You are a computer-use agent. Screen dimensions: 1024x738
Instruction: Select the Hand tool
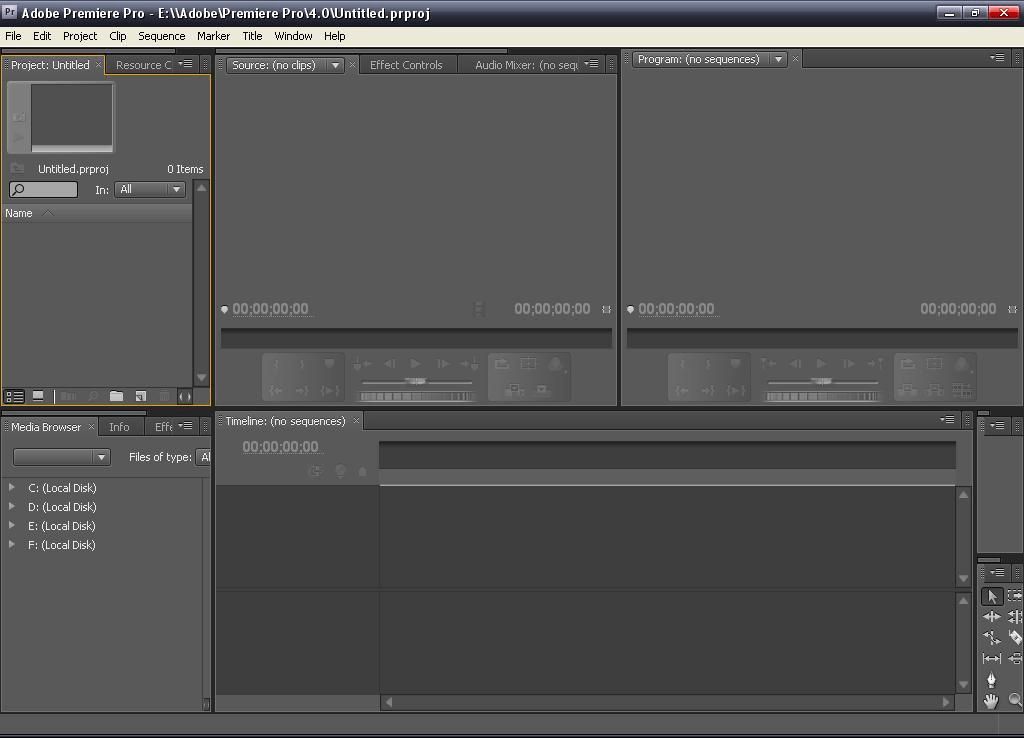(991, 701)
